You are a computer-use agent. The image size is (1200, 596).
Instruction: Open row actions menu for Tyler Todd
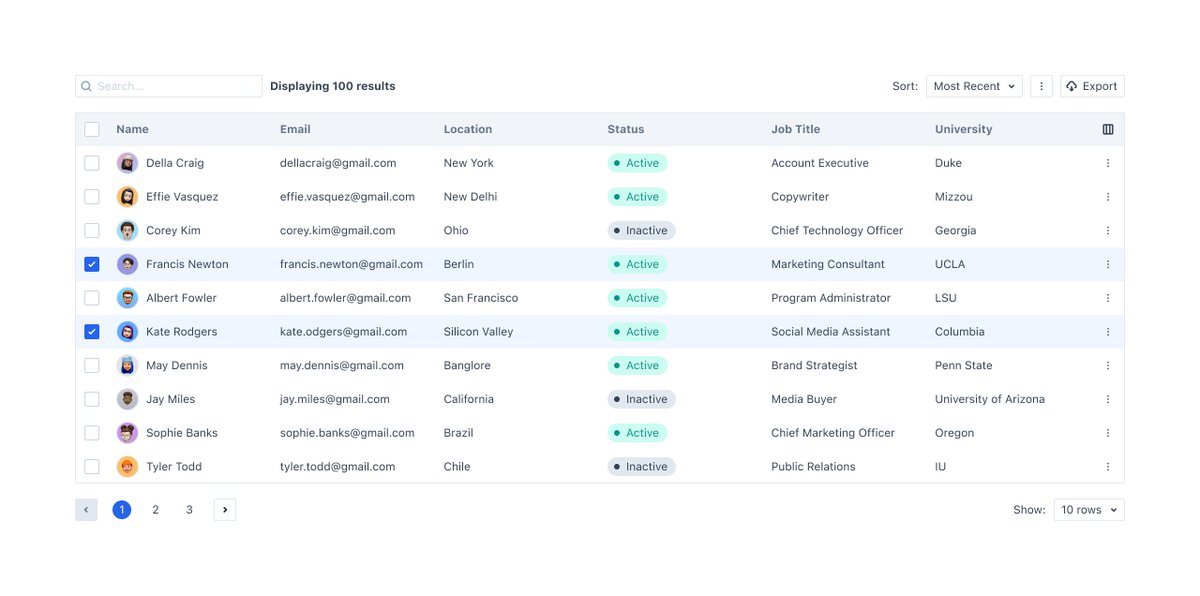(x=1108, y=467)
